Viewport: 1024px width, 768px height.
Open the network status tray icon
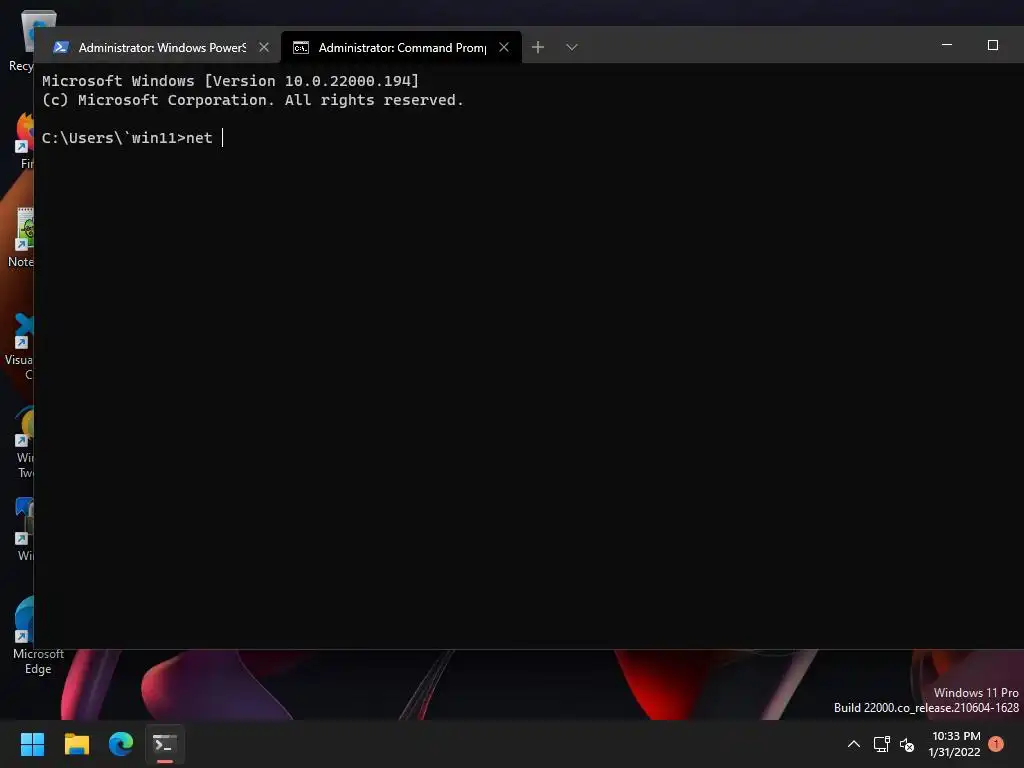(x=882, y=744)
